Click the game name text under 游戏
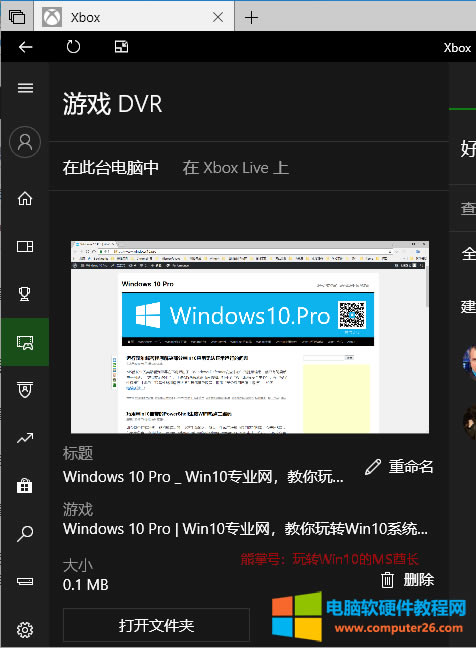 pyautogui.click(x=245, y=529)
